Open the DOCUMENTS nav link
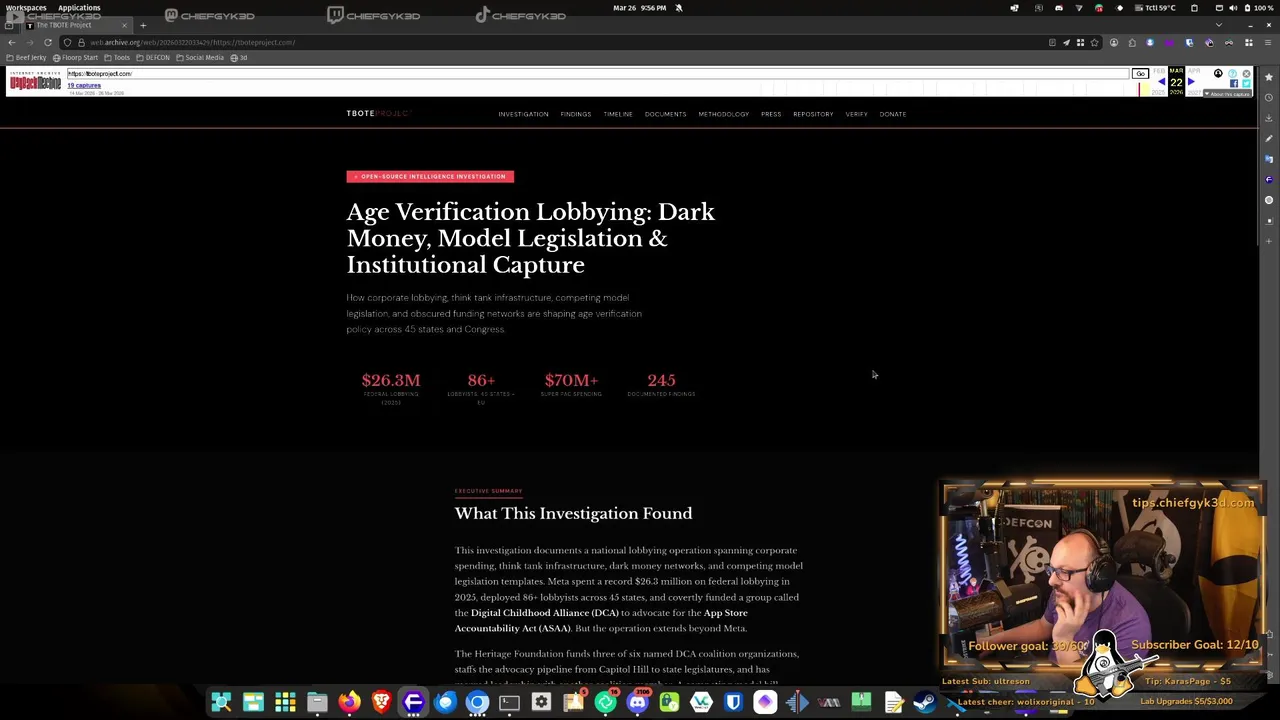This screenshot has width=1280, height=720. tap(665, 114)
